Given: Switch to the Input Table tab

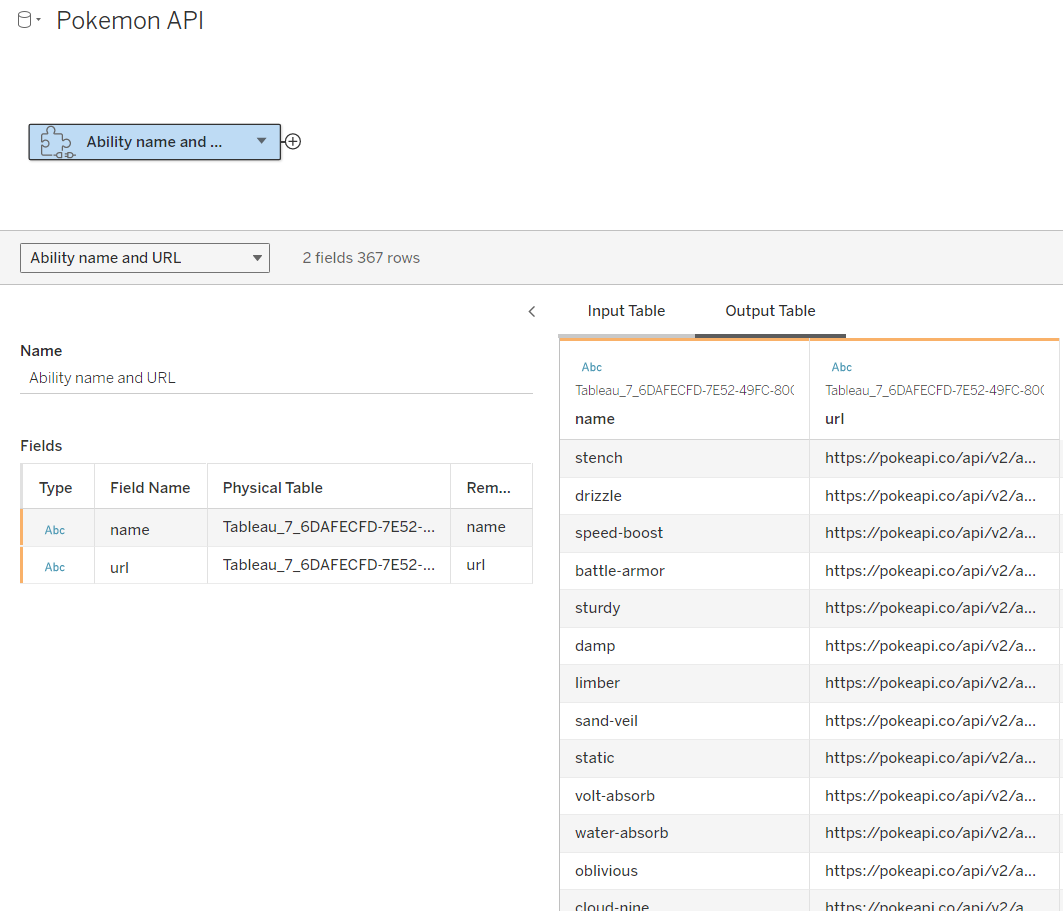Looking at the screenshot, I should [x=626, y=311].
